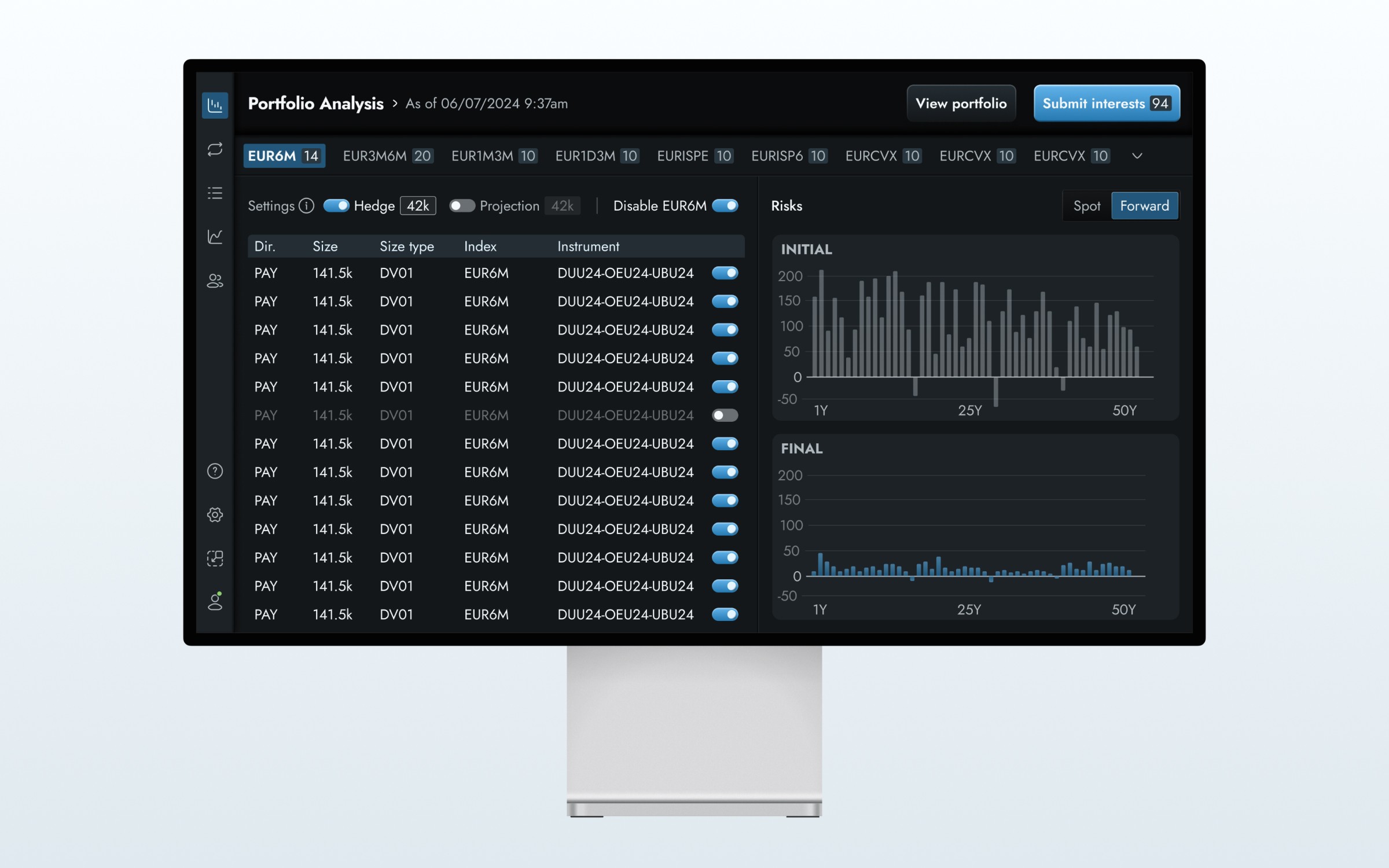Expand the index tabs overflow chevron
1389x868 pixels.
point(1137,156)
